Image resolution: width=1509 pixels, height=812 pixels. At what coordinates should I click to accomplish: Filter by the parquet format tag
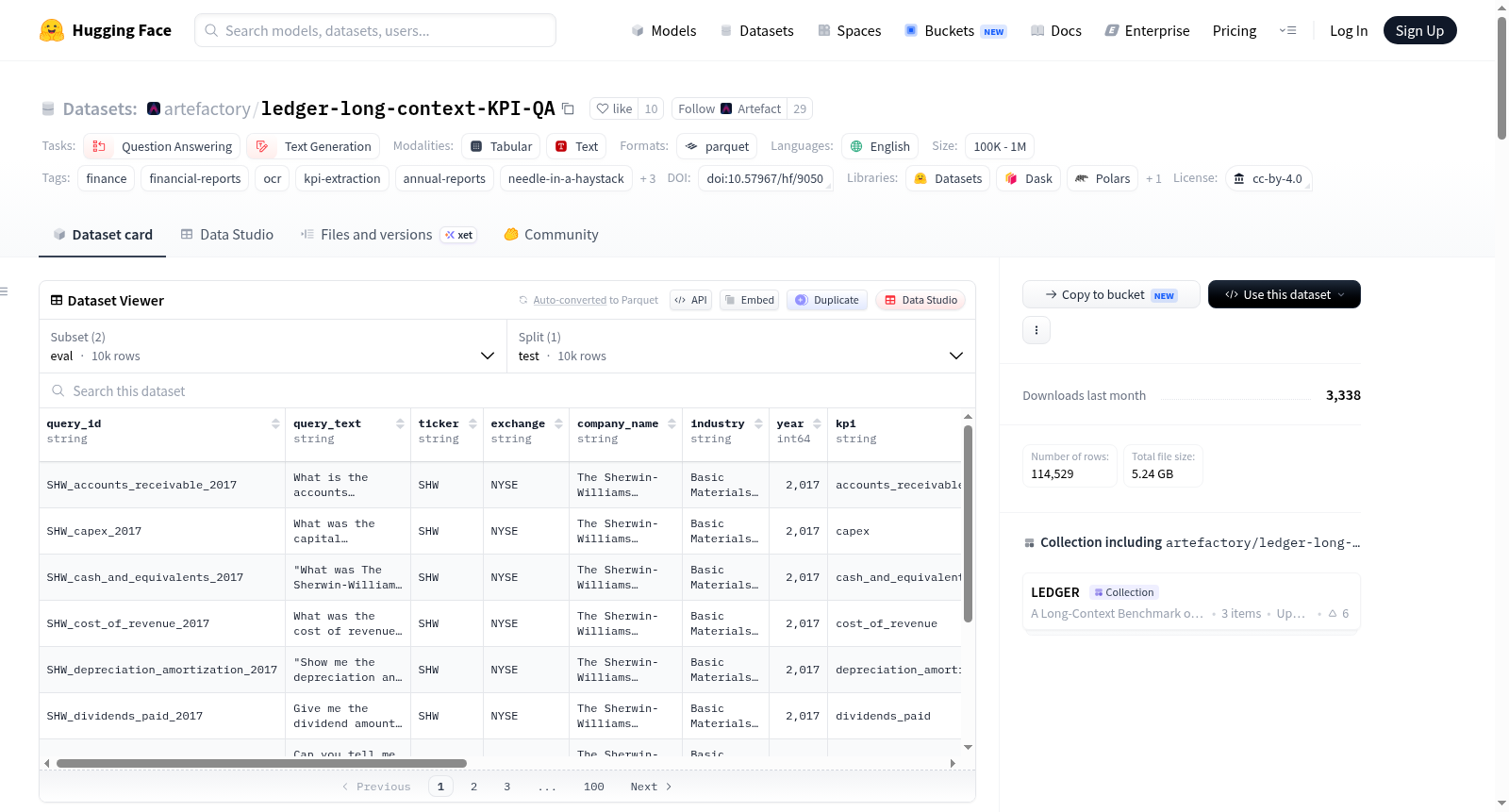click(x=717, y=146)
